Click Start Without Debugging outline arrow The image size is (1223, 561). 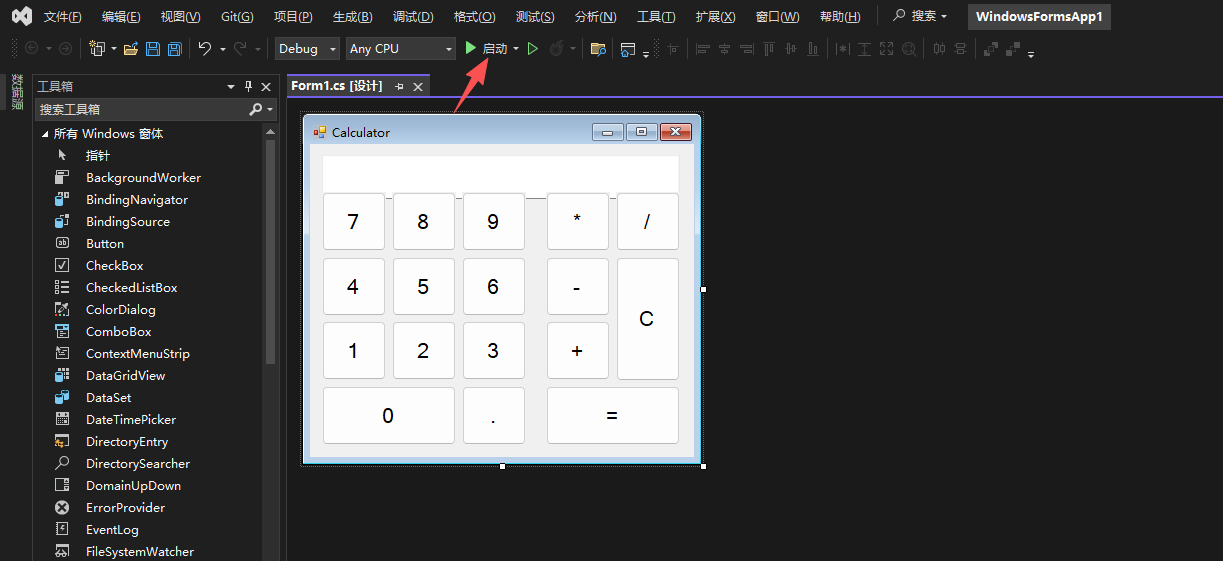pos(533,48)
